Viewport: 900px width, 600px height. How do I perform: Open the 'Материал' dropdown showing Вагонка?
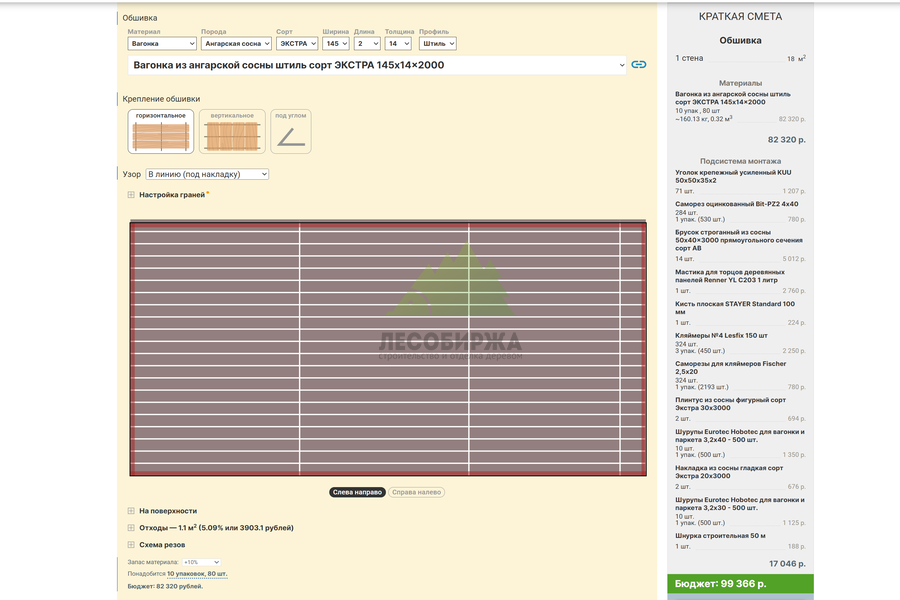162,44
